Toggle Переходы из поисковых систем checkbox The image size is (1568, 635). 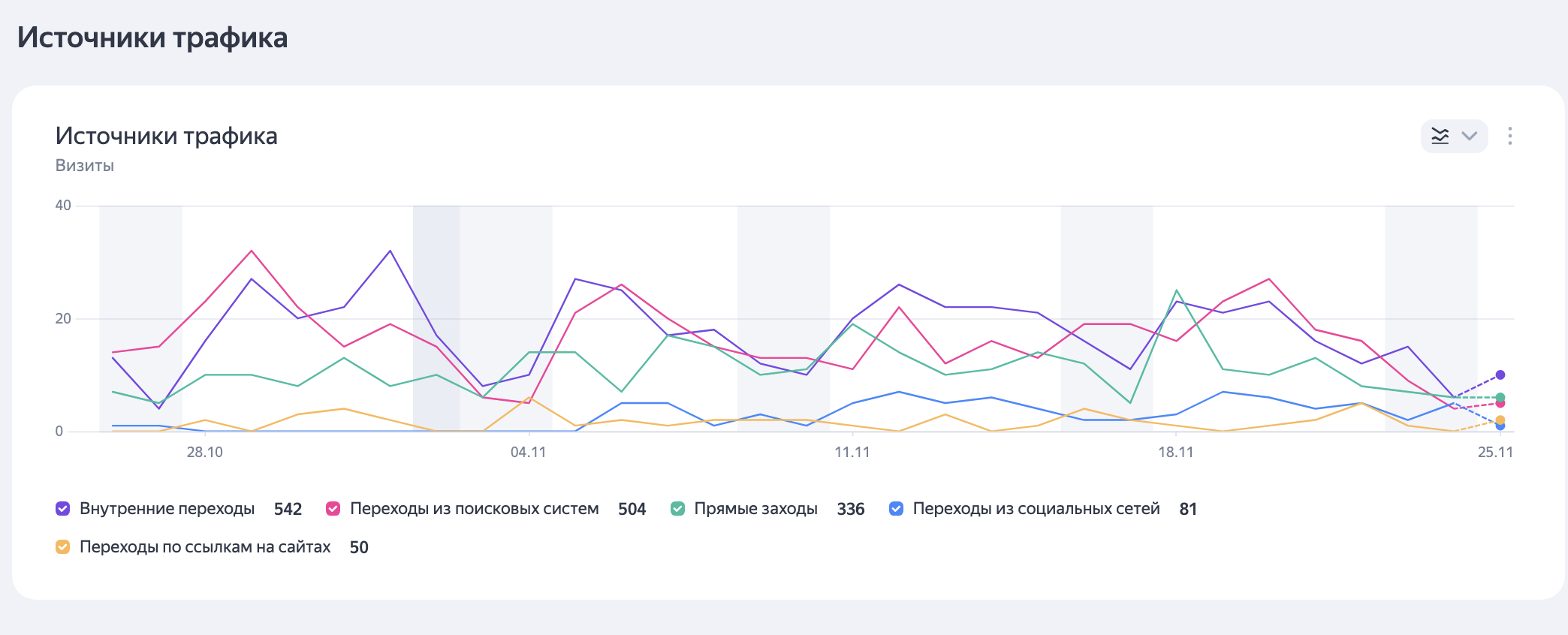[x=333, y=509]
